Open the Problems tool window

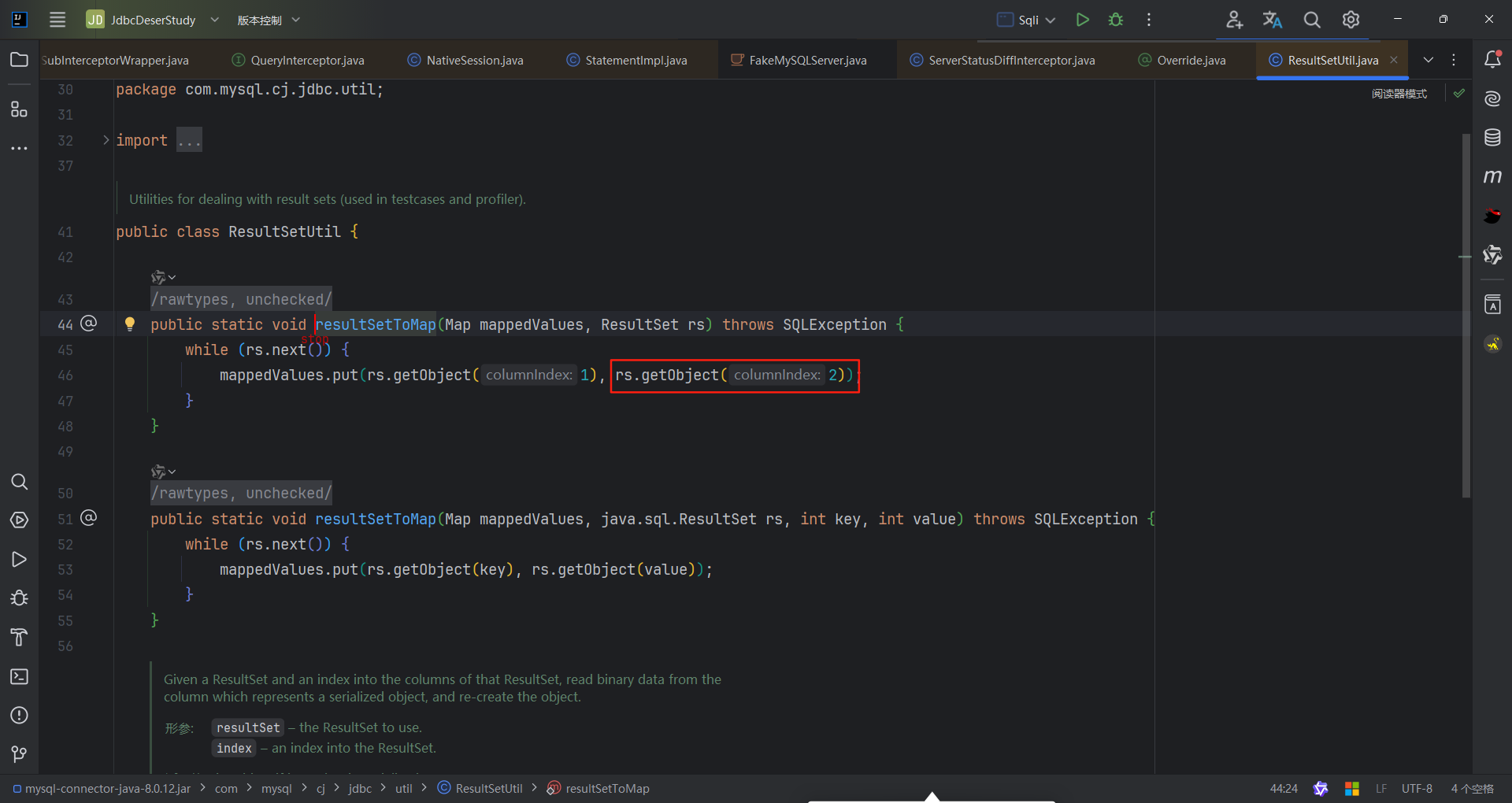[19, 715]
